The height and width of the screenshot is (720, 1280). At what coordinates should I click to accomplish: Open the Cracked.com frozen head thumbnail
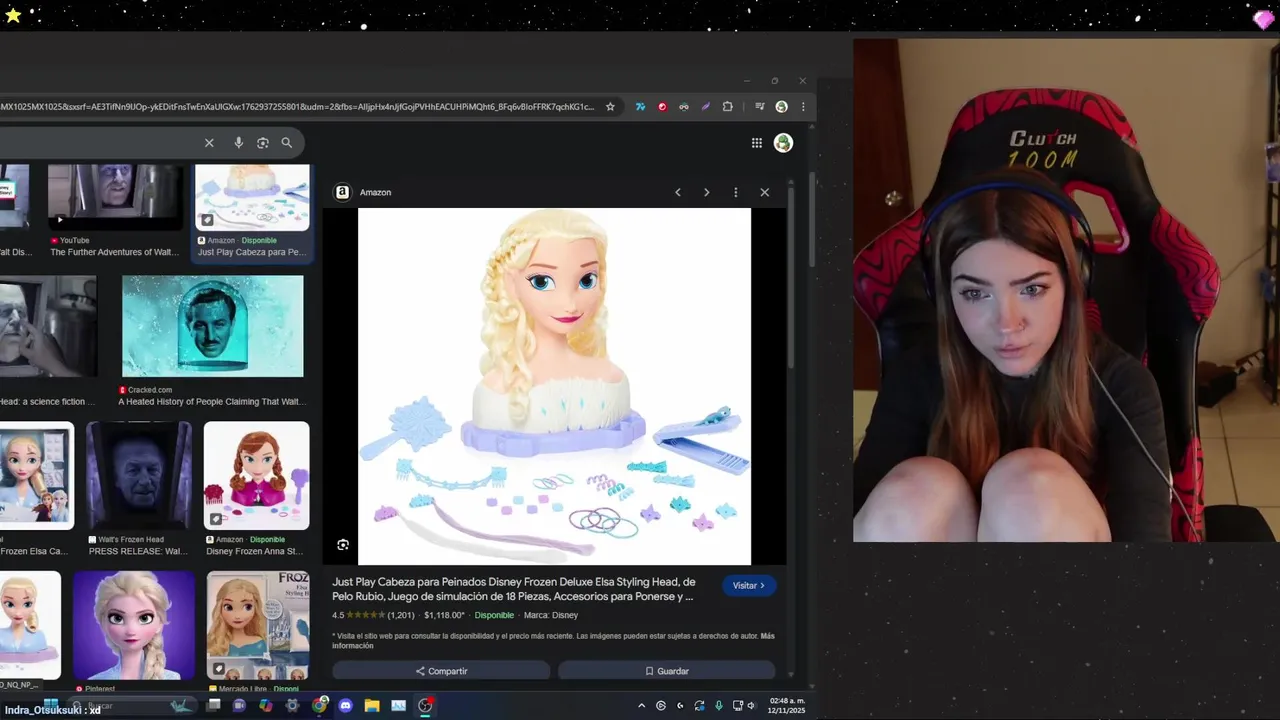pyautogui.click(x=212, y=326)
